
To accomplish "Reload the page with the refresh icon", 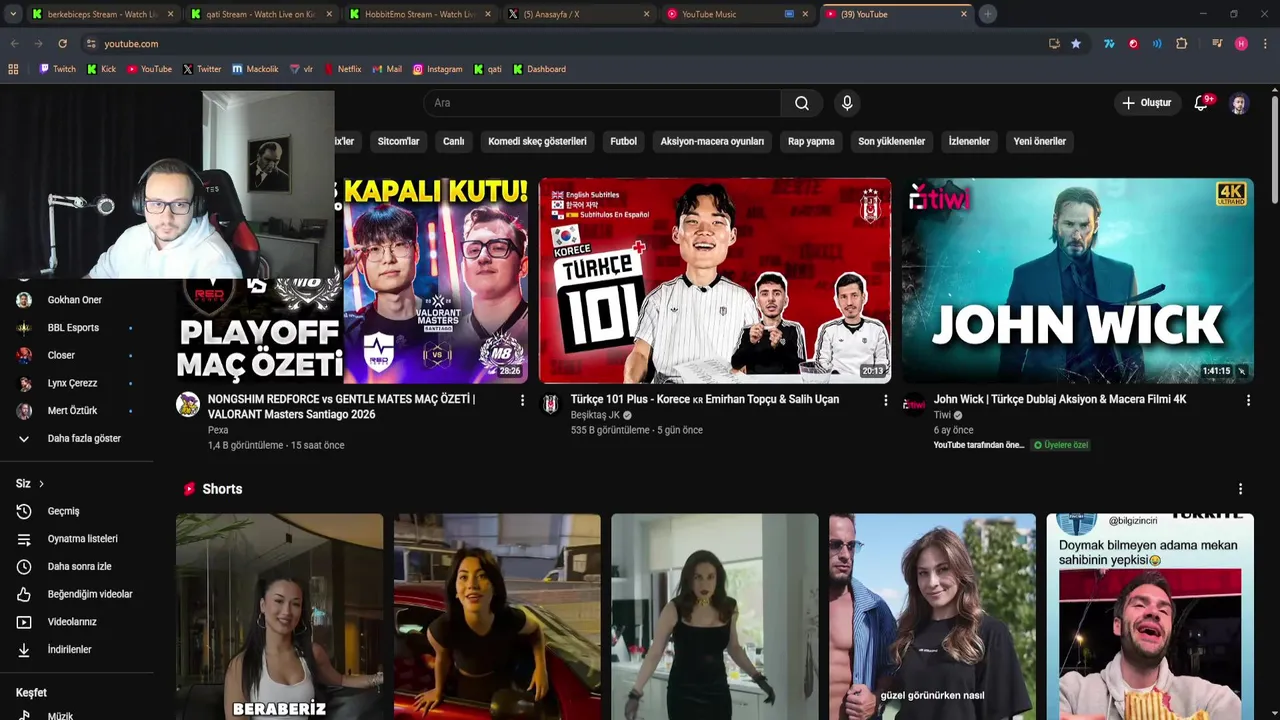I will 62,44.
